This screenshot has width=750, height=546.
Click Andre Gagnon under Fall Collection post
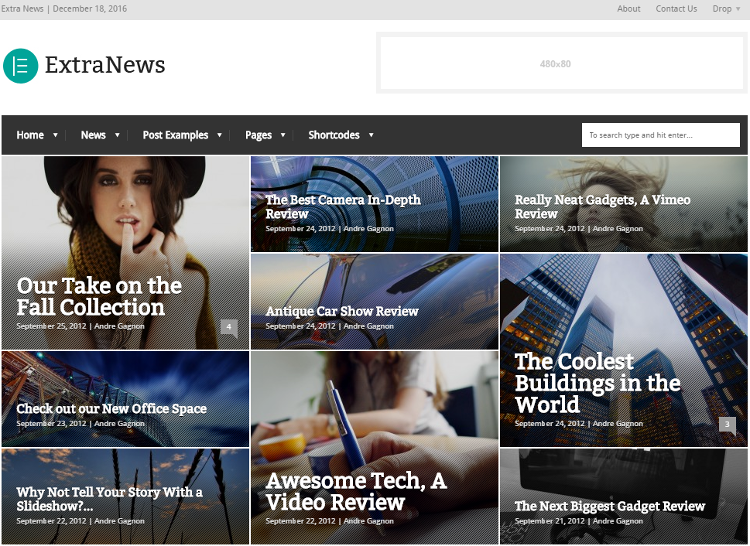point(119,326)
